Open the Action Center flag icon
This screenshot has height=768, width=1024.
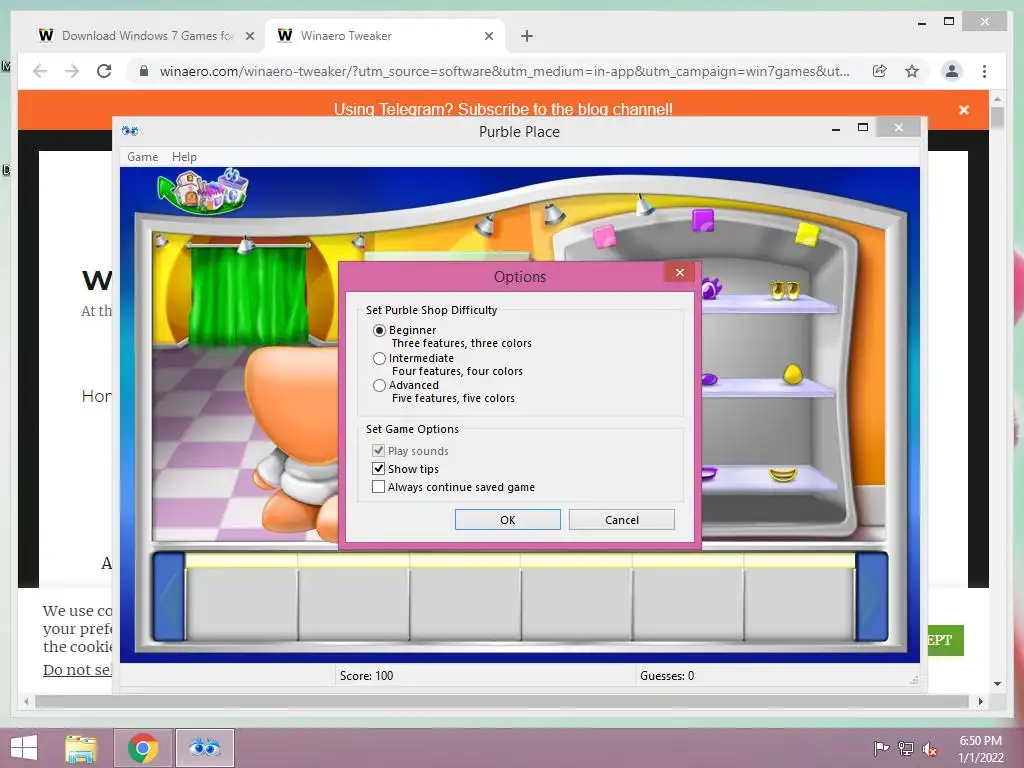[x=881, y=748]
